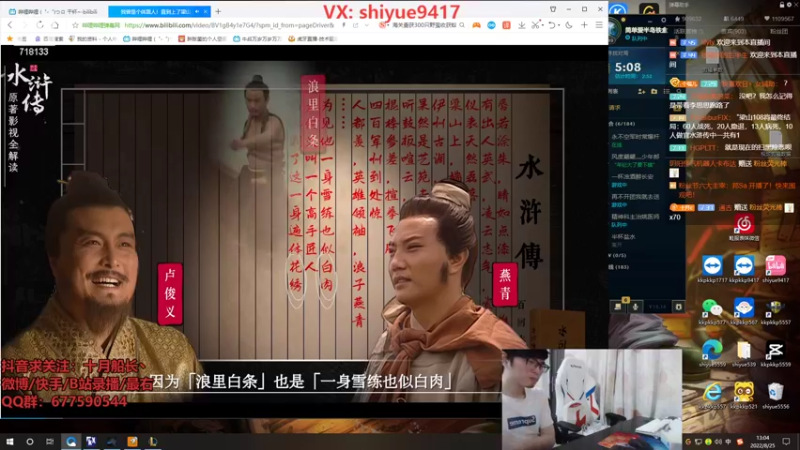
Task: Click the microphone button in League client
Action: (635, 307)
